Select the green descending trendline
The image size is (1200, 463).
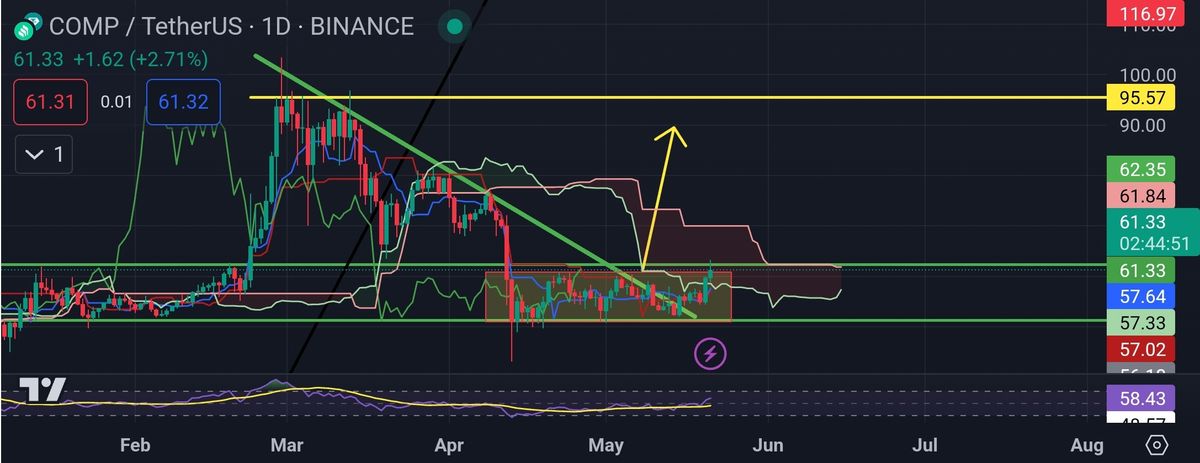[475, 185]
